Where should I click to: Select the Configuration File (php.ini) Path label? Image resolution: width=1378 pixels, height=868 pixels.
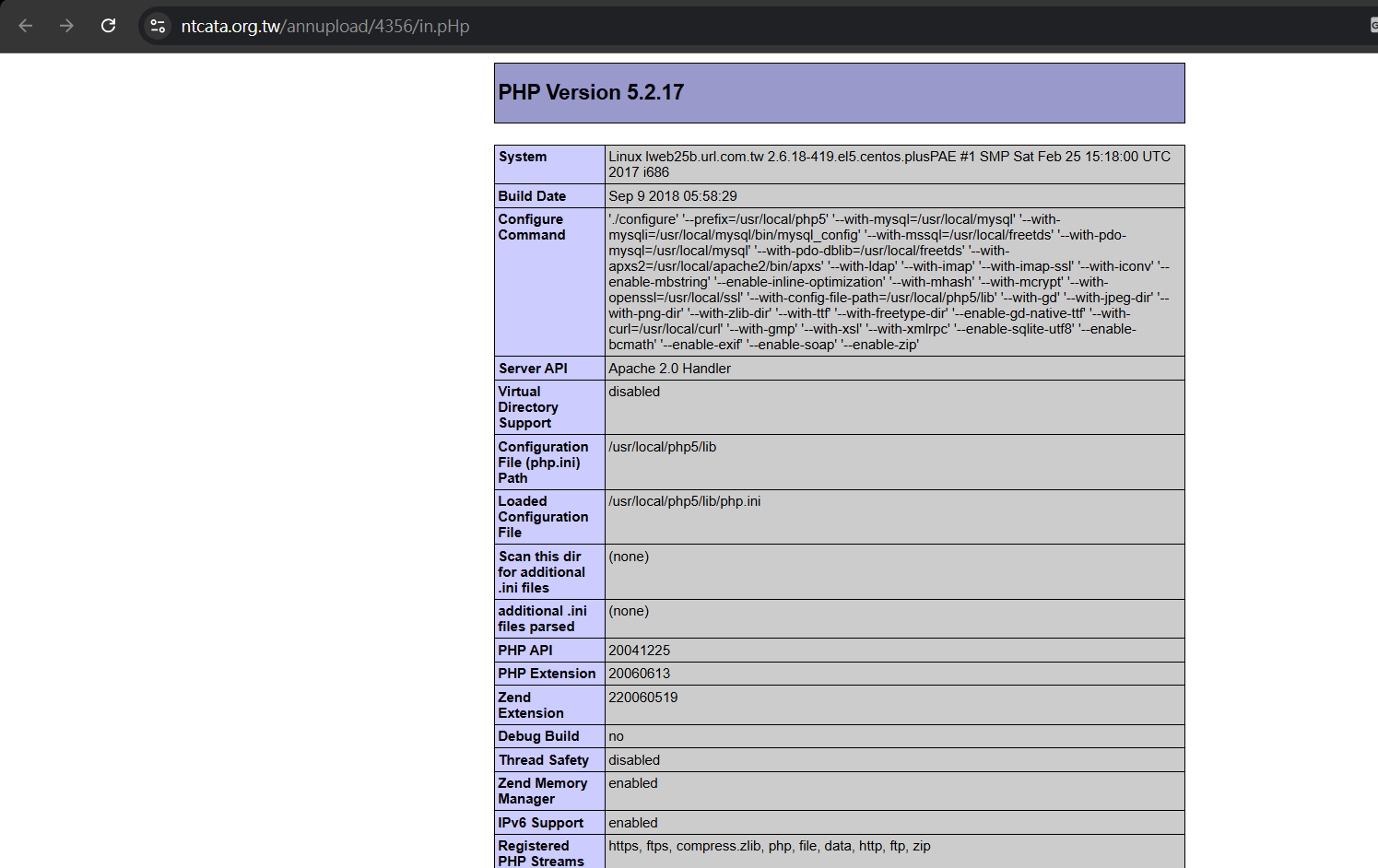click(x=543, y=463)
